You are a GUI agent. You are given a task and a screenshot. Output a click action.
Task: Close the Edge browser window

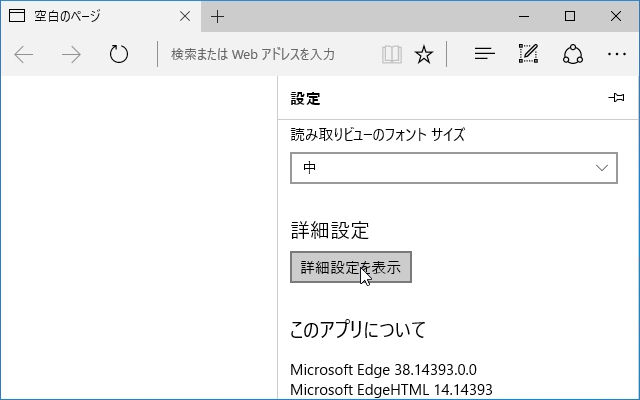[616, 16]
